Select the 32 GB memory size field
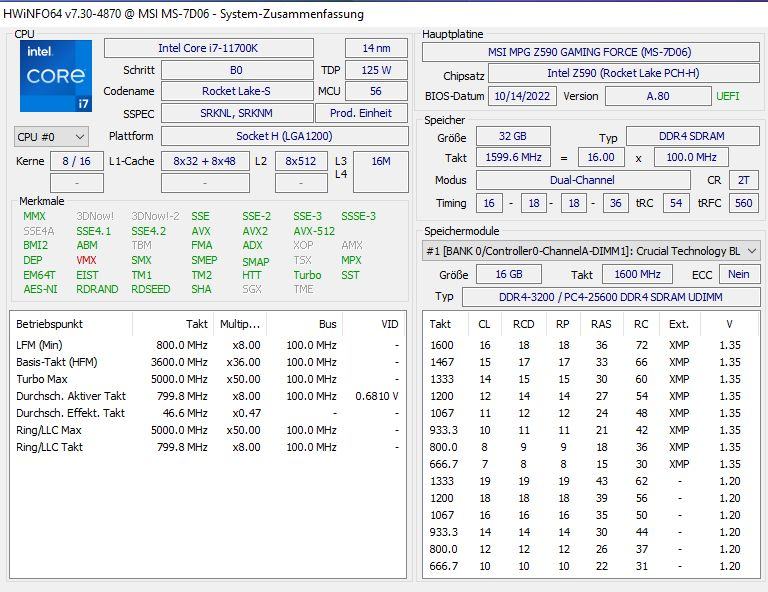This screenshot has width=768, height=592. [513, 136]
